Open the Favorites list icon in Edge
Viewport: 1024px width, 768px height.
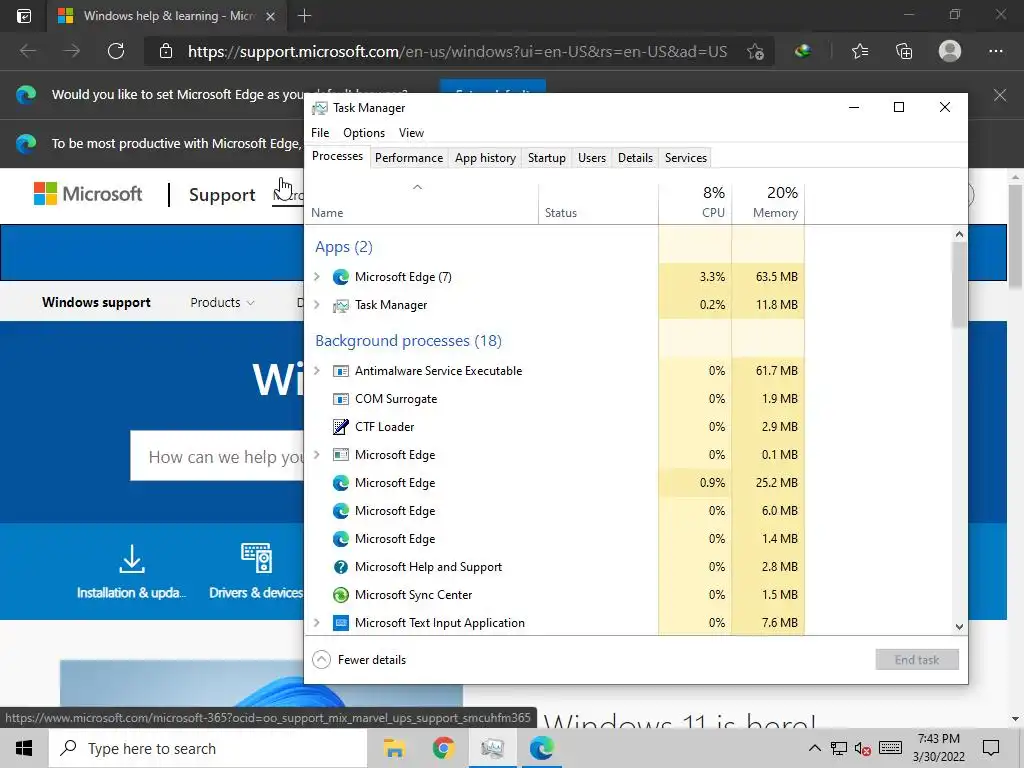[x=860, y=51]
